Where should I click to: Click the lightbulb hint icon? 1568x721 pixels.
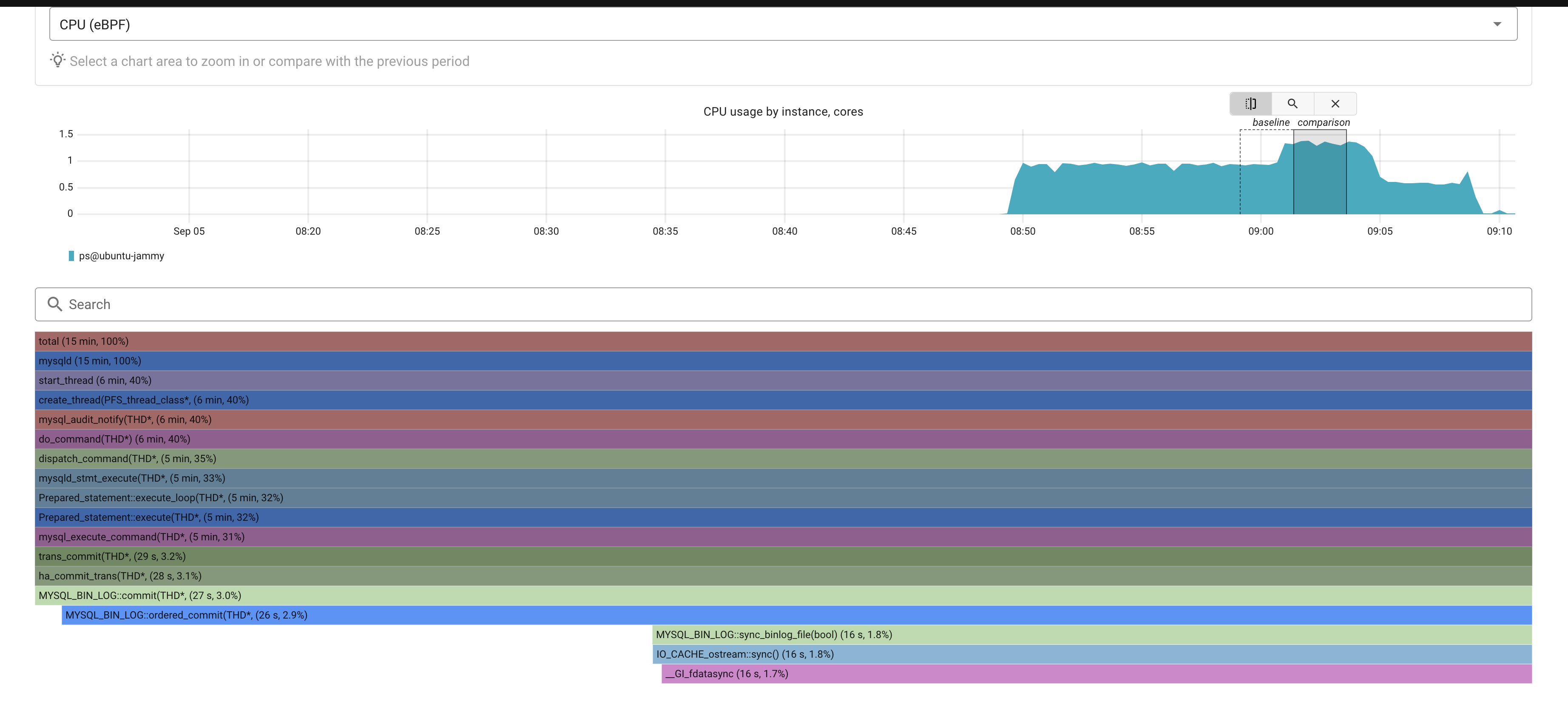58,60
